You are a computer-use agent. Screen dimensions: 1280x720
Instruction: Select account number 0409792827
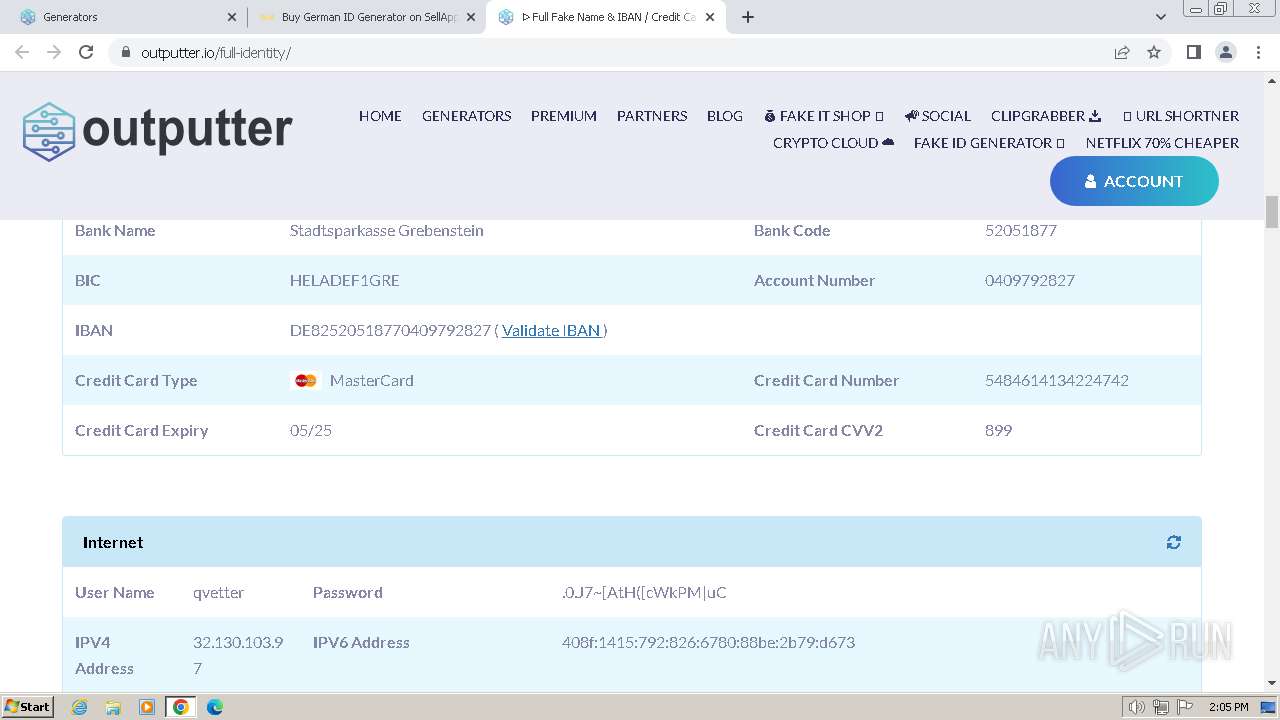coord(1030,280)
